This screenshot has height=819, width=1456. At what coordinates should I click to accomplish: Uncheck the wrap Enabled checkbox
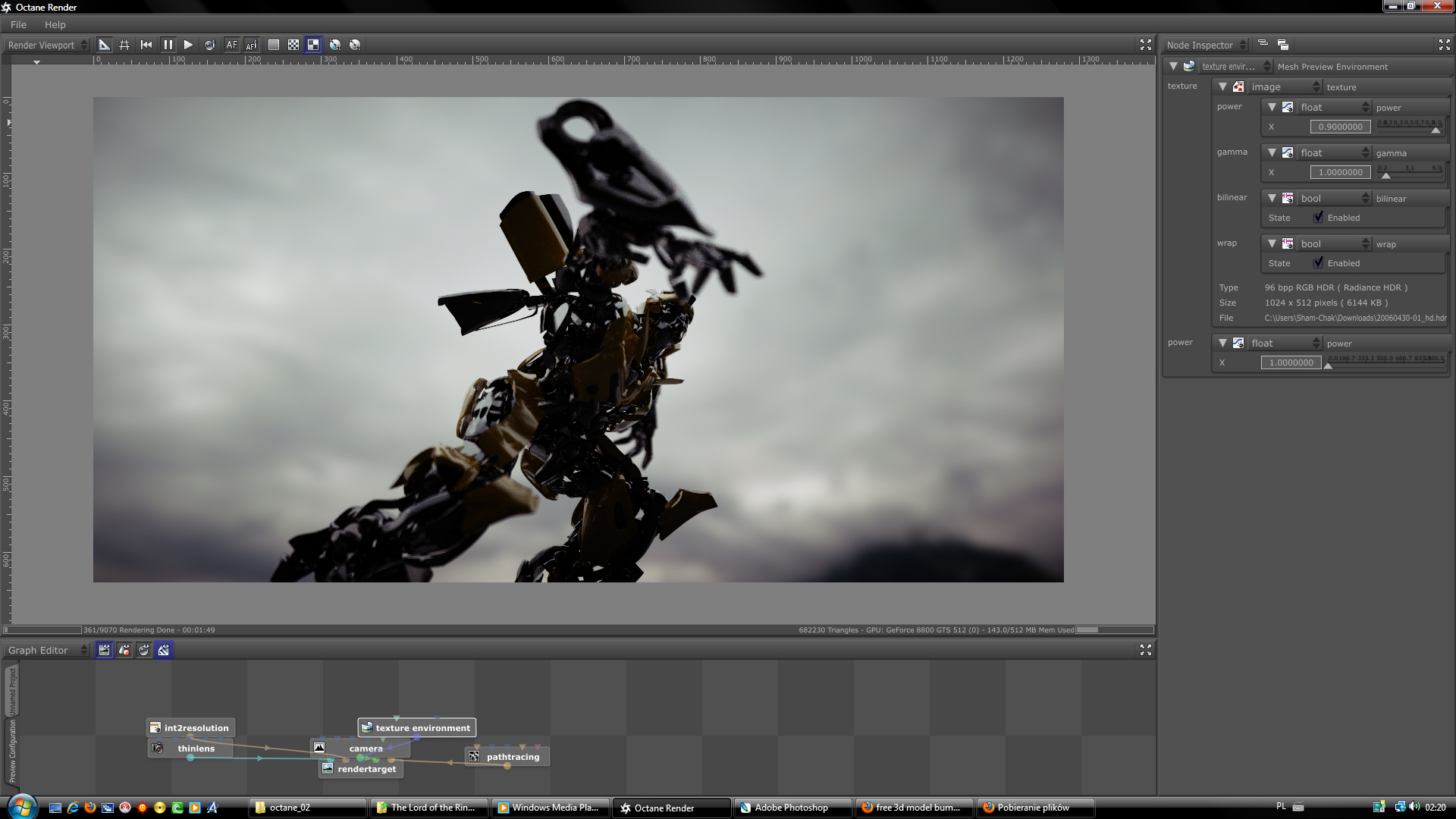1319,263
